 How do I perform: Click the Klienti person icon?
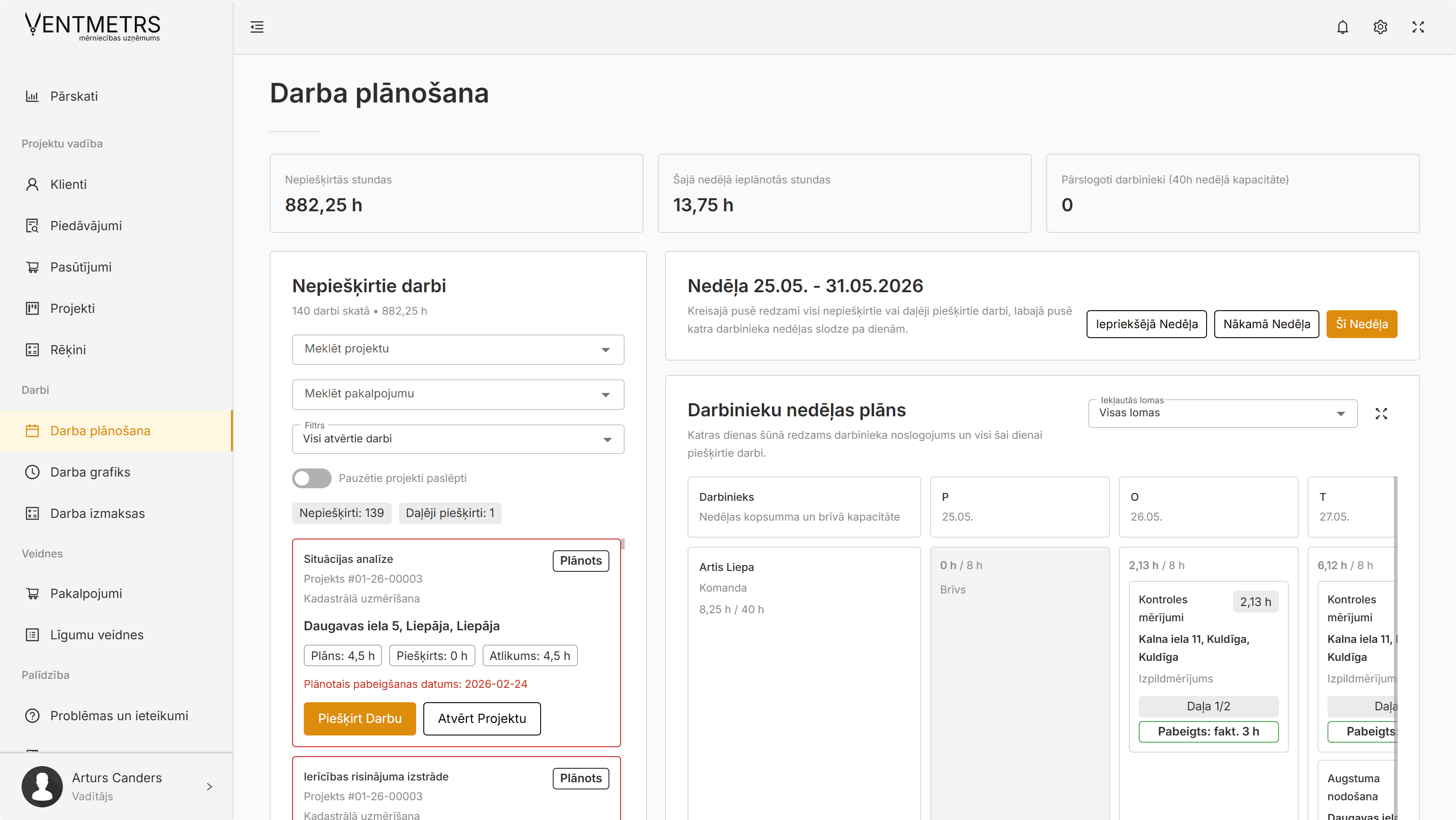click(32, 184)
